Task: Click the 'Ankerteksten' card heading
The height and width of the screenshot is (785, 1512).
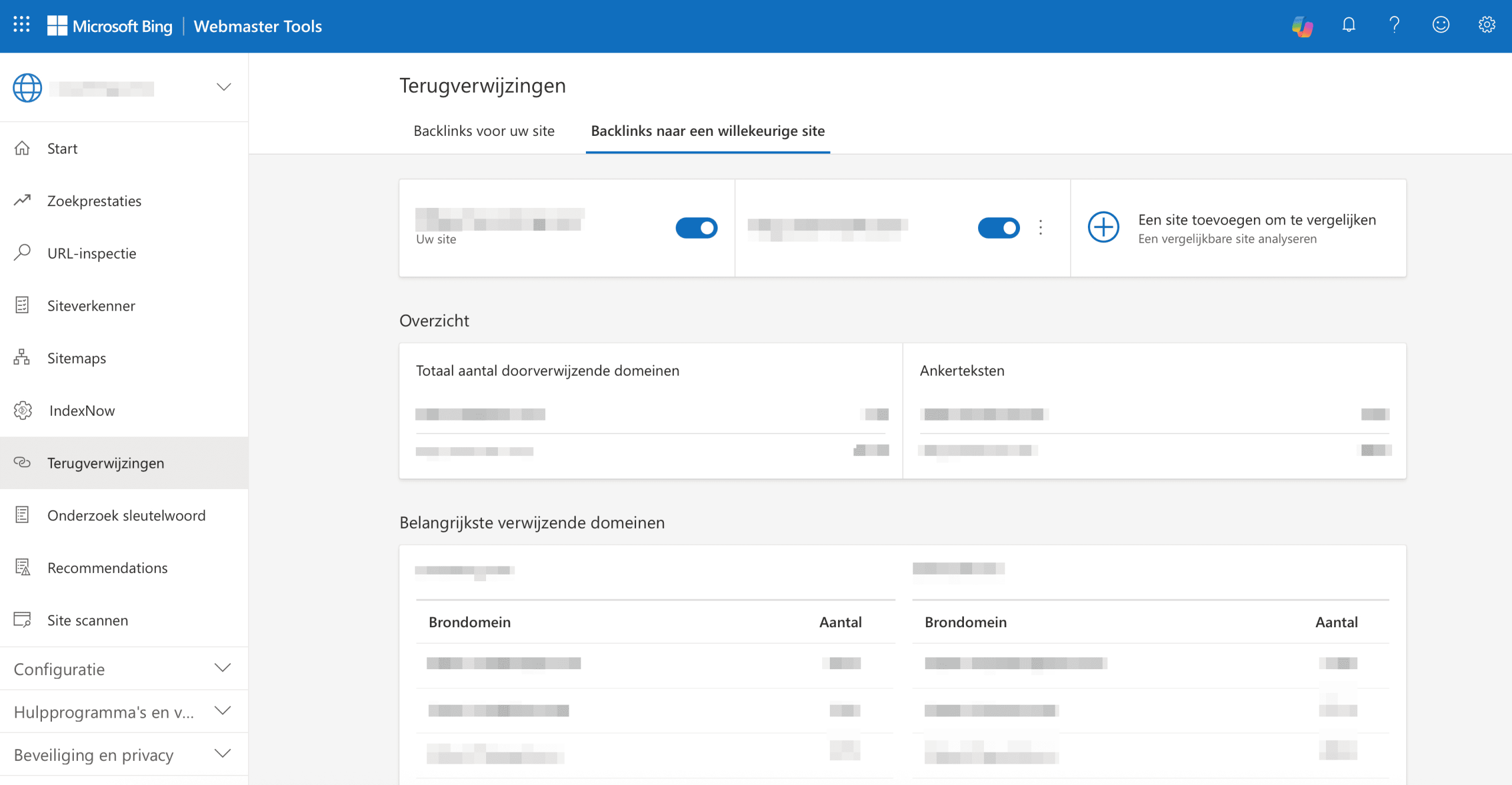Action: coord(962,371)
